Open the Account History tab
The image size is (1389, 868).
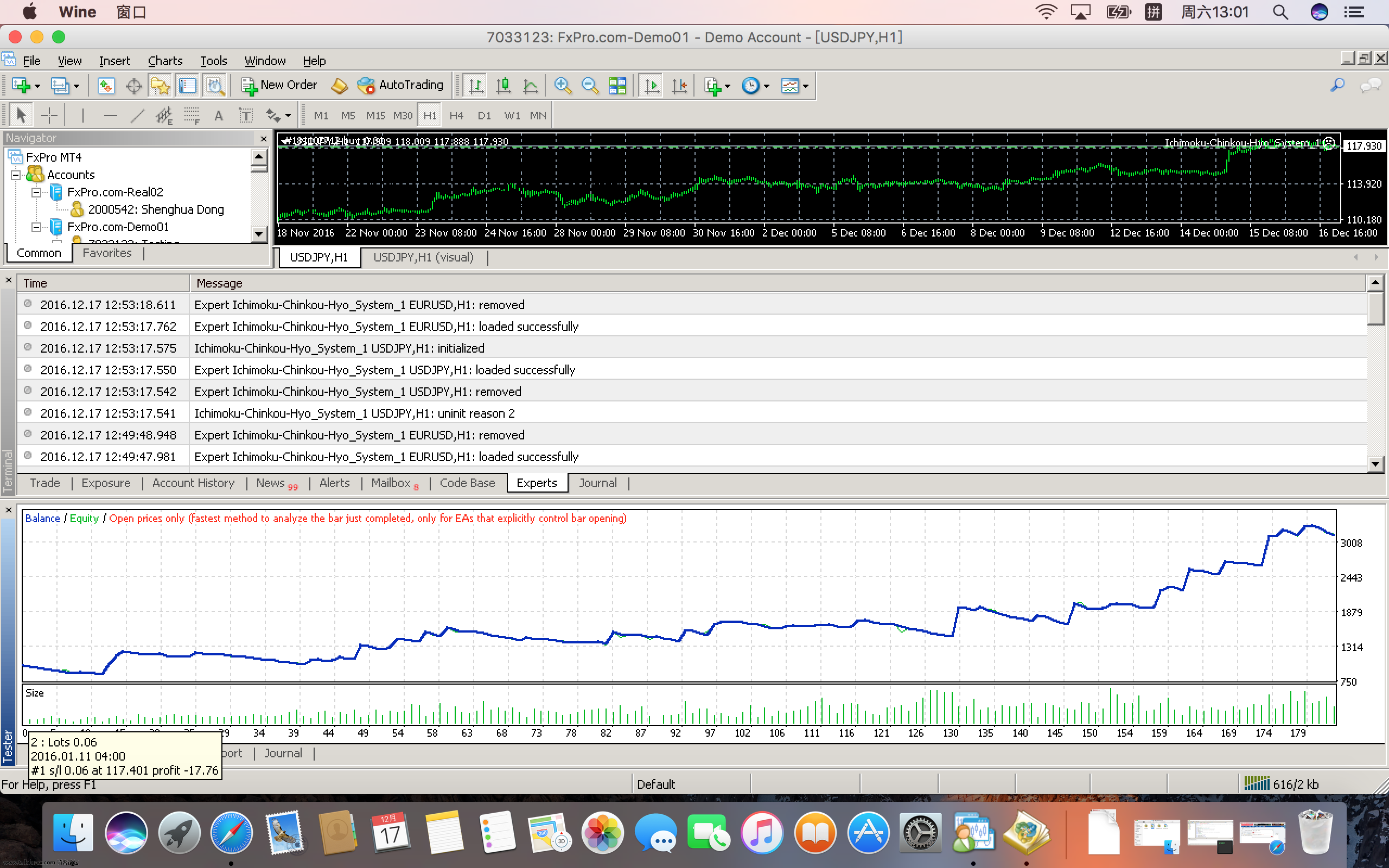193,483
